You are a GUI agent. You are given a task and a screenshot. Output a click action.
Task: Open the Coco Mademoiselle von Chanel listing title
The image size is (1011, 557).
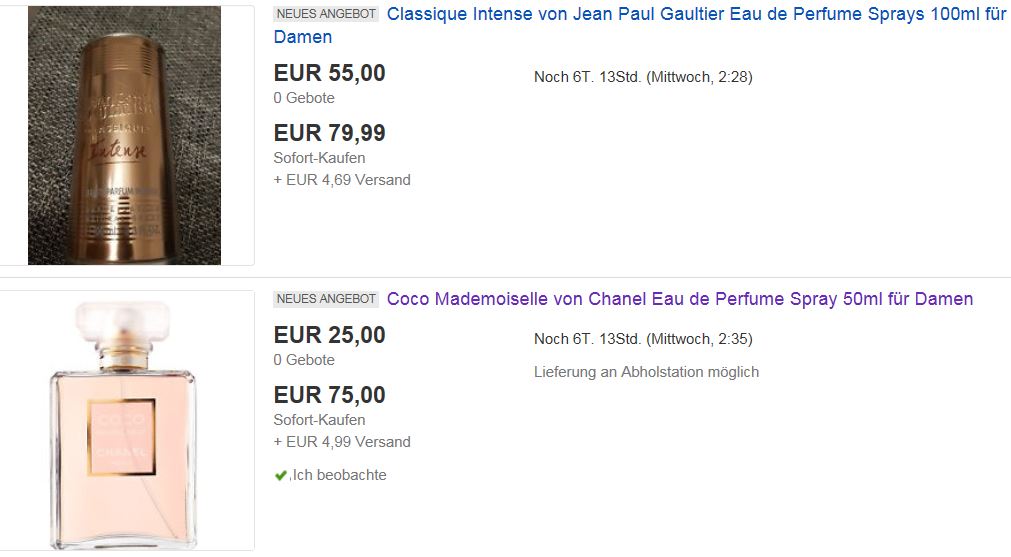[680, 299]
